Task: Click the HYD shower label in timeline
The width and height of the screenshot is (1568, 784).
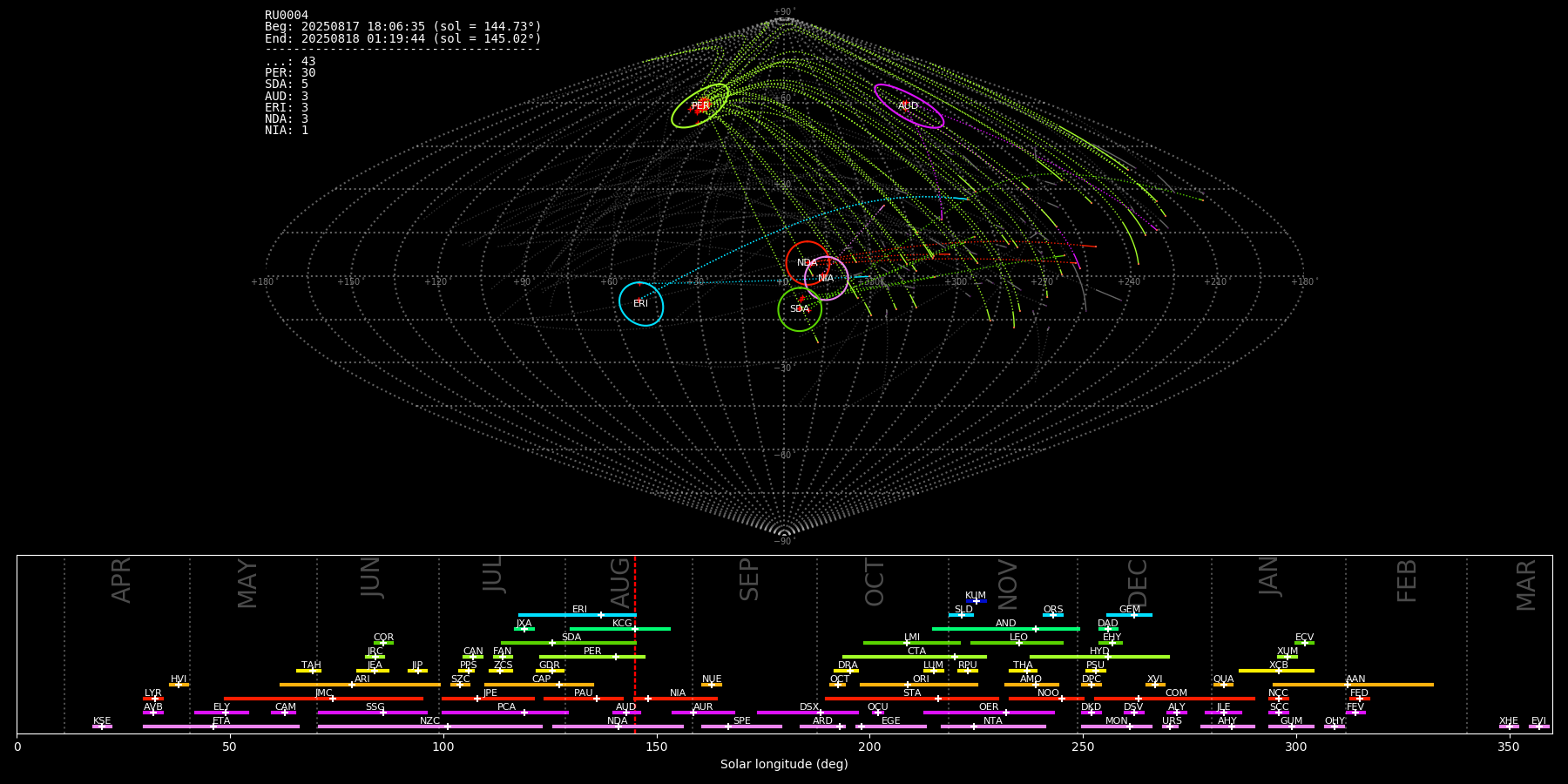Action: click(x=1099, y=652)
